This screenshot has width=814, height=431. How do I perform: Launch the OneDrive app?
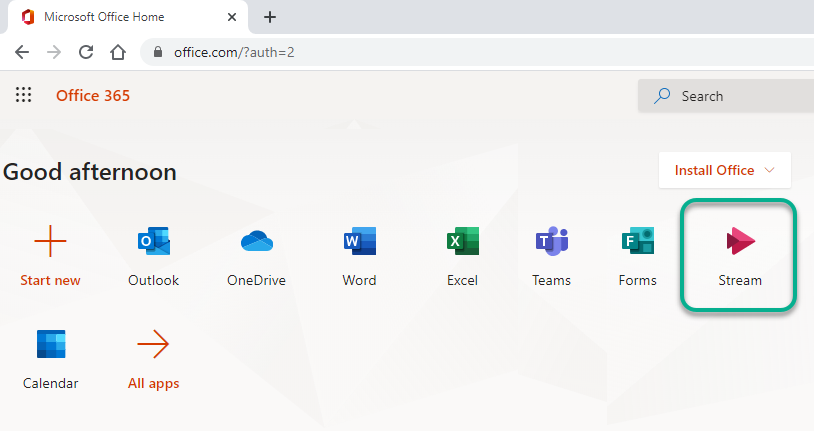click(x=256, y=241)
